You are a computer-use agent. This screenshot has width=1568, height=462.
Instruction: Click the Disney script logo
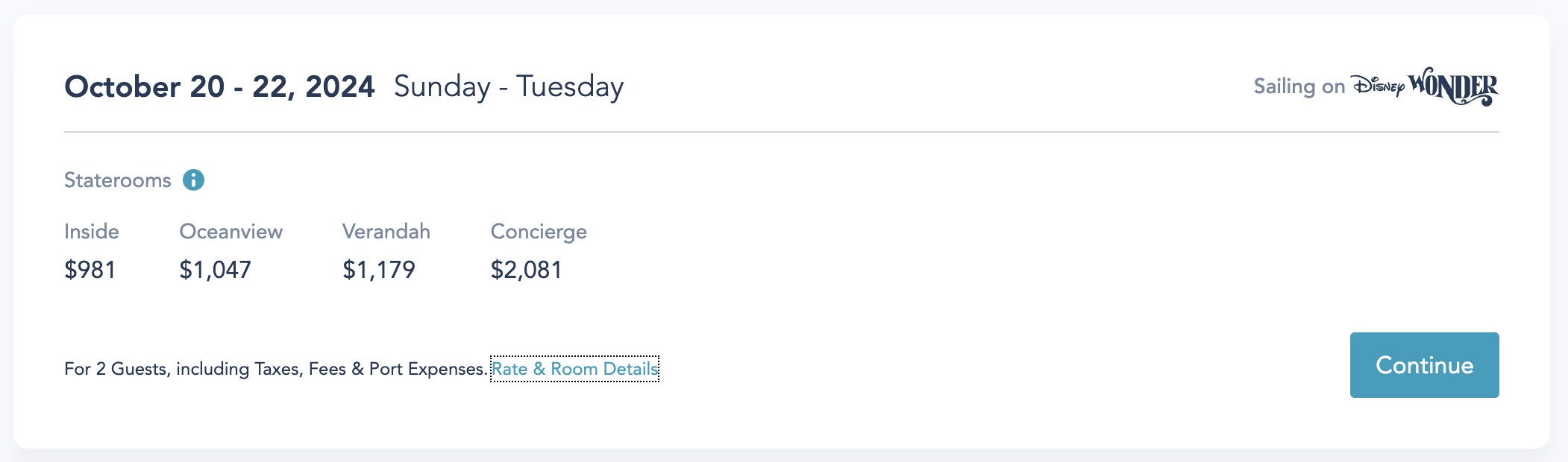(1377, 86)
